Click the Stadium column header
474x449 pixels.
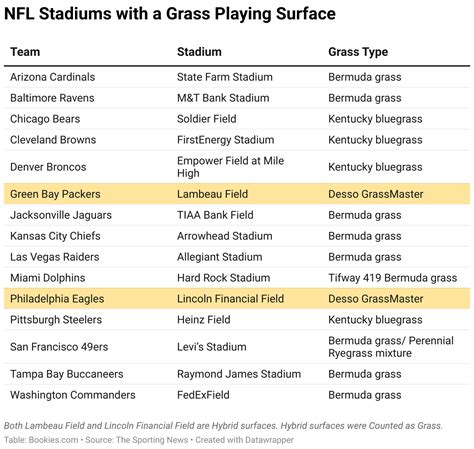click(x=199, y=52)
